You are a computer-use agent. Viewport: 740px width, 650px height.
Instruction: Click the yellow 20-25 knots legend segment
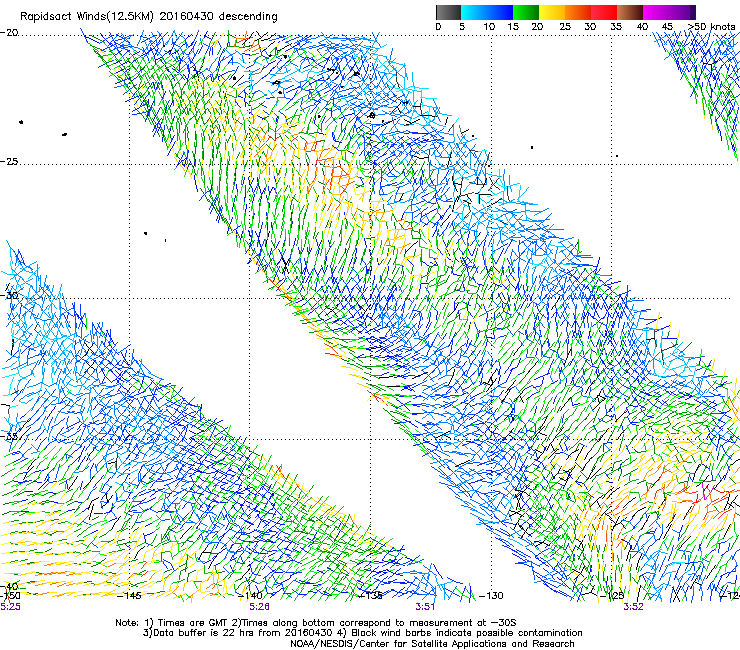coord(552,12)
